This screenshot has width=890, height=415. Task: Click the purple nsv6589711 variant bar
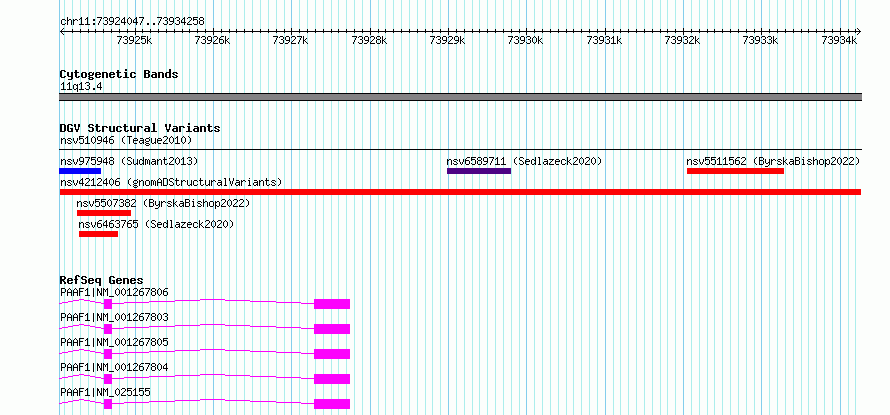[479, 171]
